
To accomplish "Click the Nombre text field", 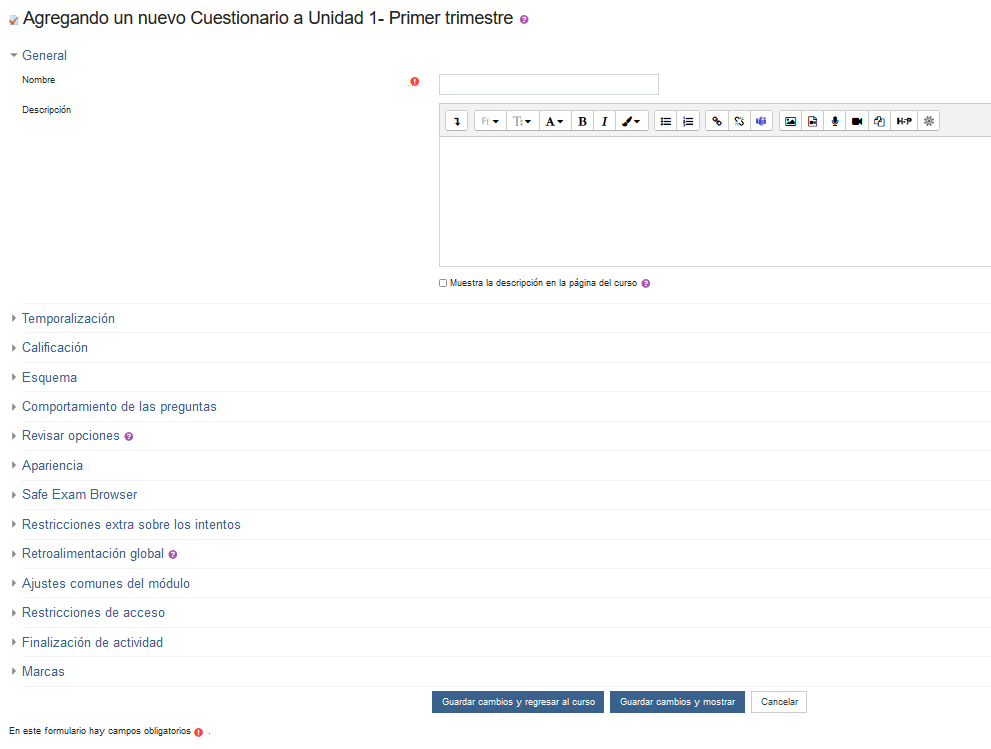I will 548,84.
